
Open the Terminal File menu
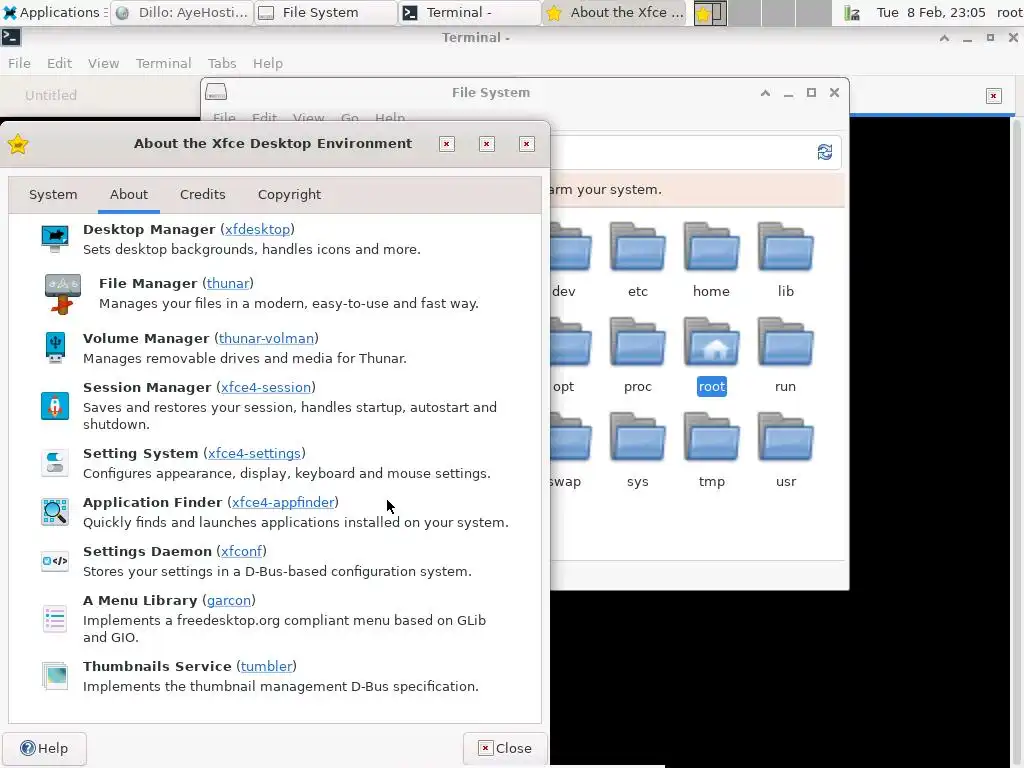tap(19, 63)
